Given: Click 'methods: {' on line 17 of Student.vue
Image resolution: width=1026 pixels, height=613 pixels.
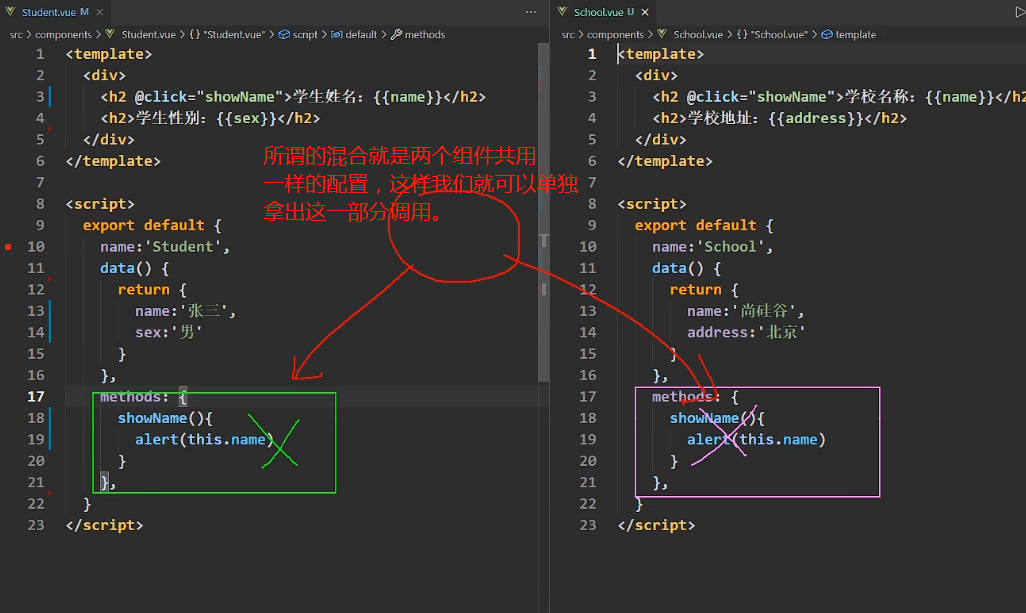Looking at the screenshot, I should point(143,396).
